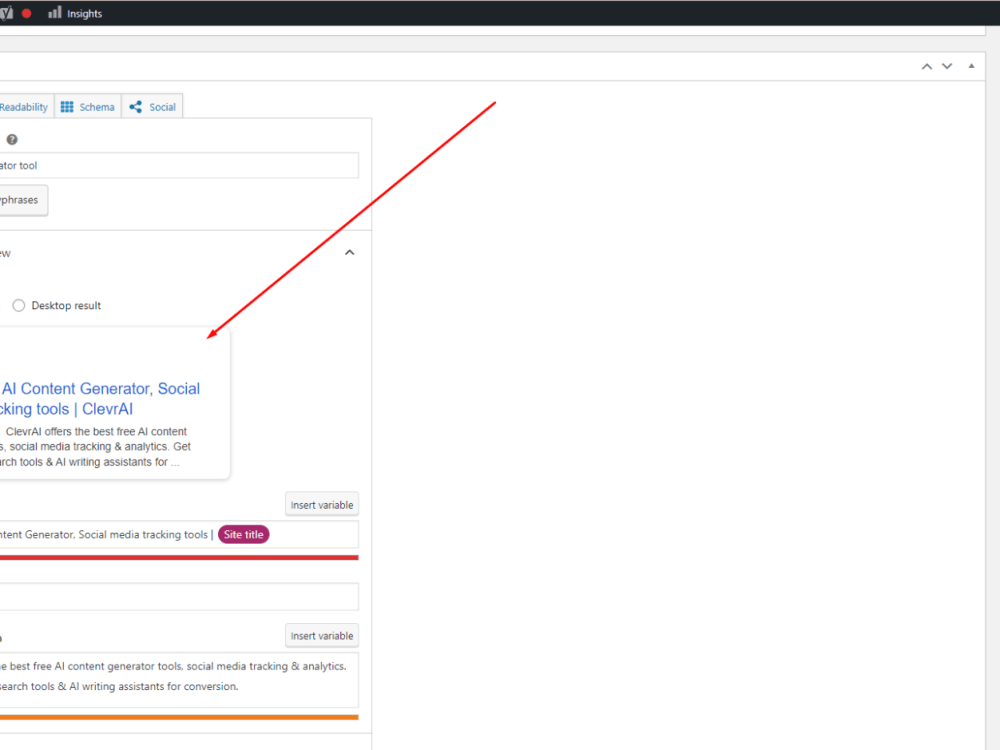Open Insights in the admin bar
Viewport: 1000px width, 750px height.
point(75,13)
